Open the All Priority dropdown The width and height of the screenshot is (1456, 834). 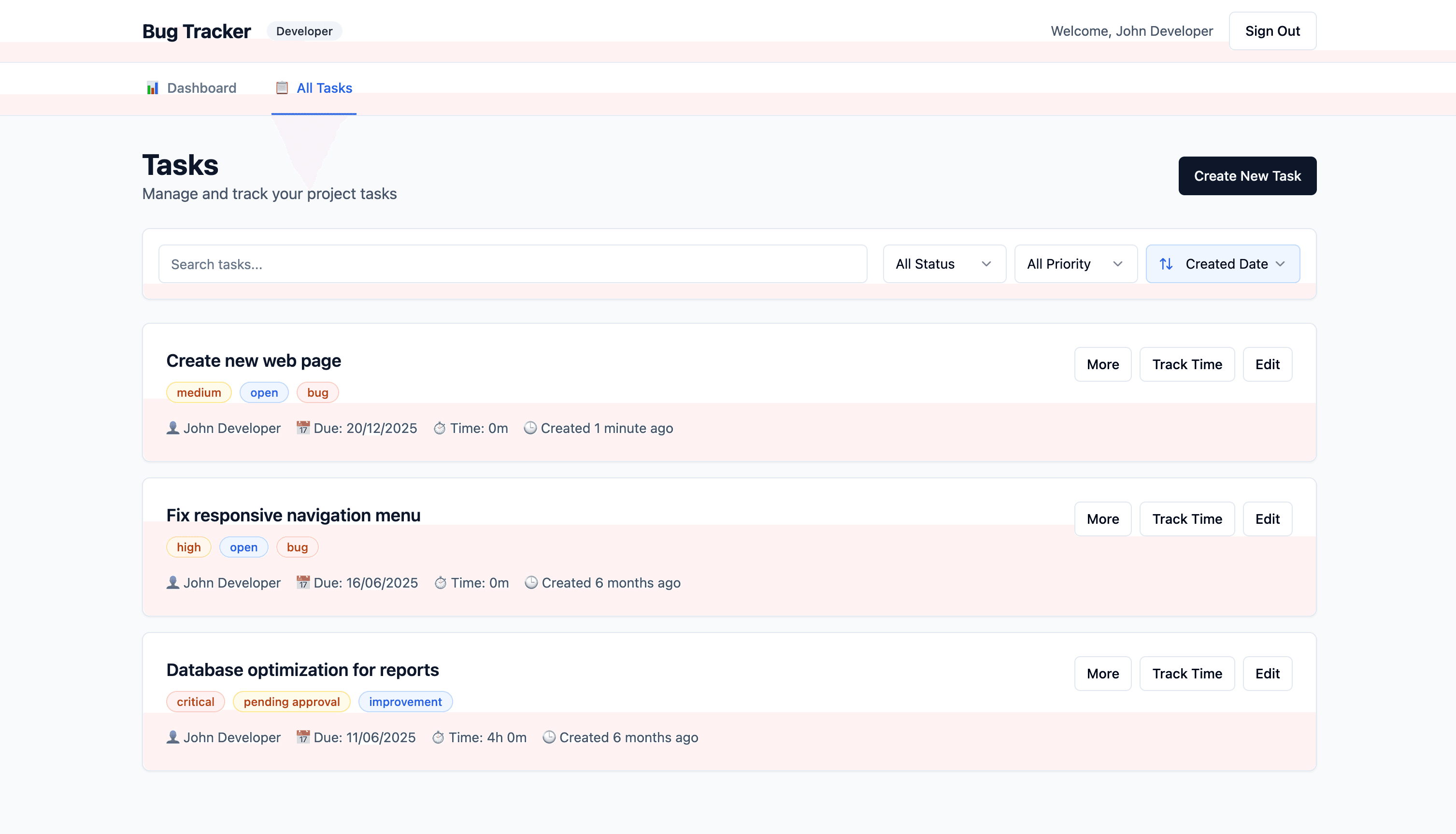pyautogui.click(x=1075, y=263)
